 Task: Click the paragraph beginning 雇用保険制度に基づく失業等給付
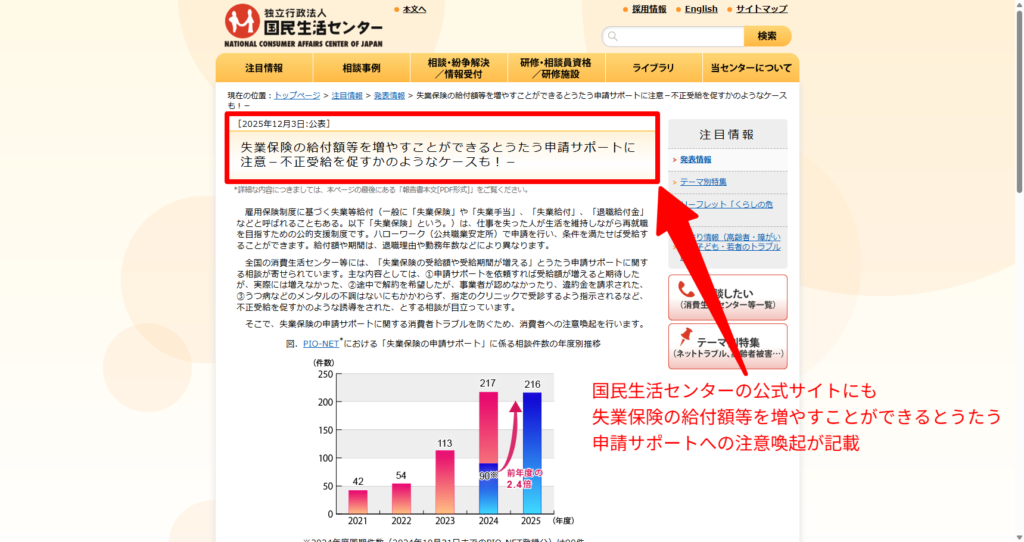(x=442, y=229)
